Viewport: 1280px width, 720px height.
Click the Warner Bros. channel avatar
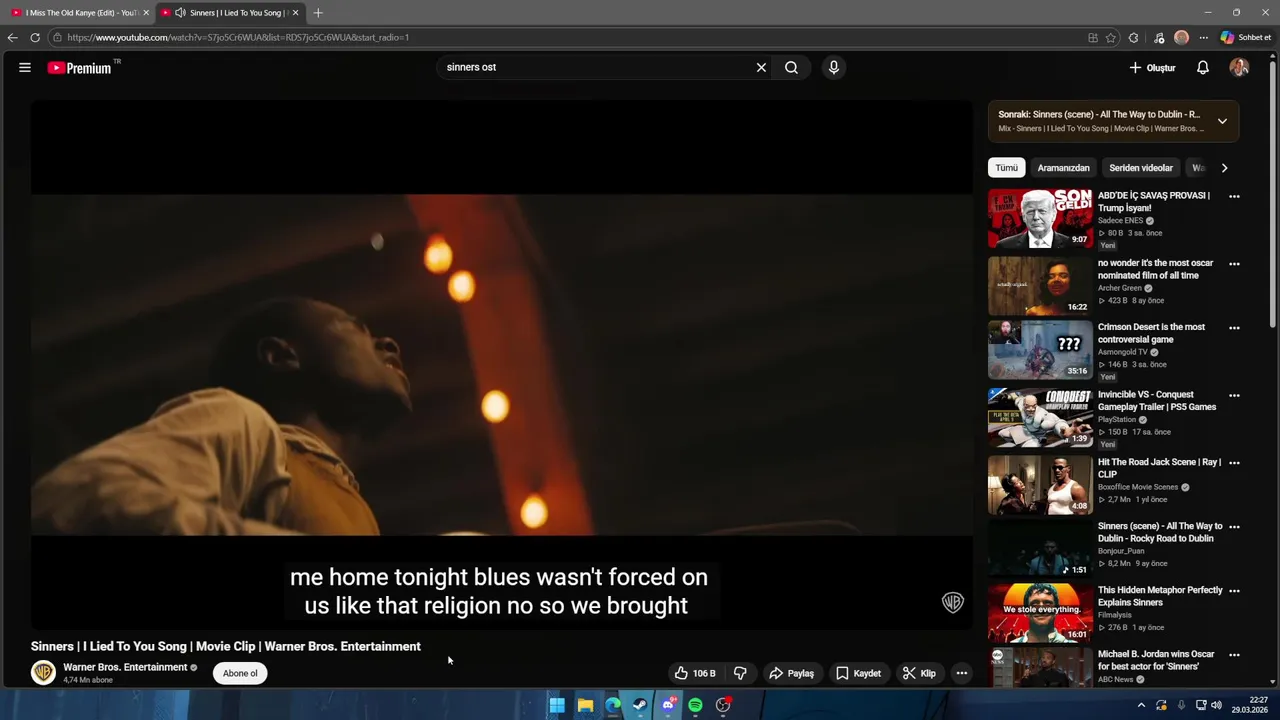pyautogui.click(x=43, y=672)
